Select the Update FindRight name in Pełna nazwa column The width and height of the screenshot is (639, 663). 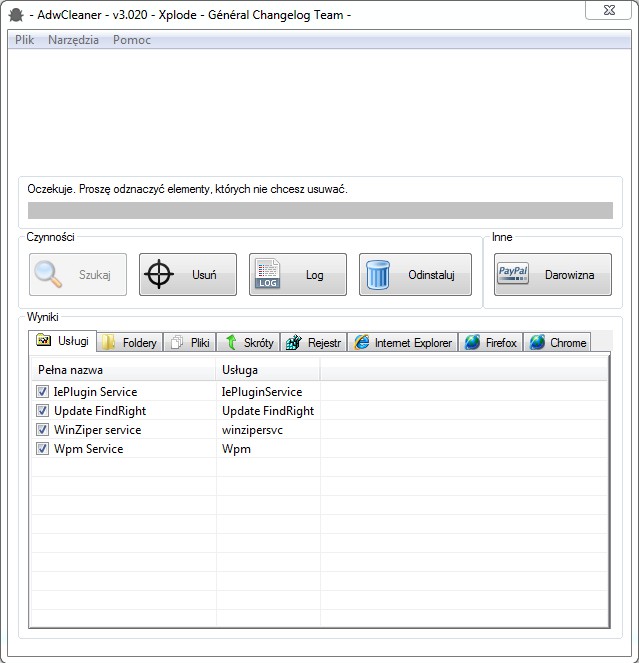pyautogui.click(x=100, y=411)
